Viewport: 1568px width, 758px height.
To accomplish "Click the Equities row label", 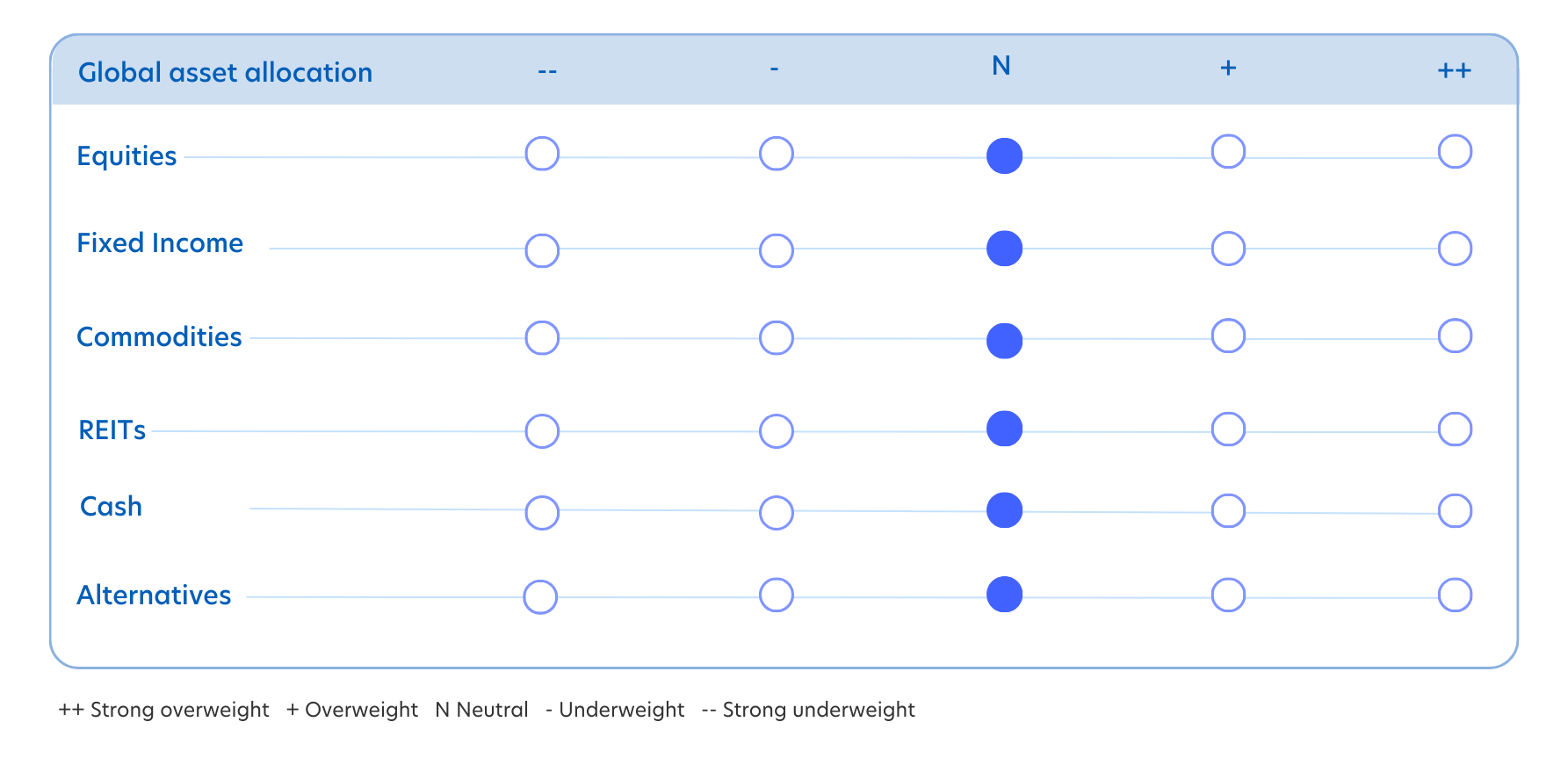I will pos(126,155).
